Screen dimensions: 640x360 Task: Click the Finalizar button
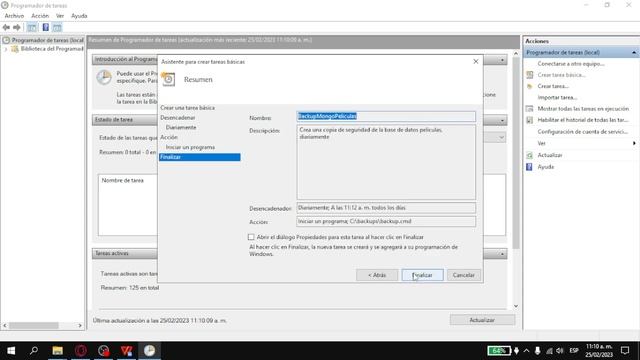coord(422,275)
